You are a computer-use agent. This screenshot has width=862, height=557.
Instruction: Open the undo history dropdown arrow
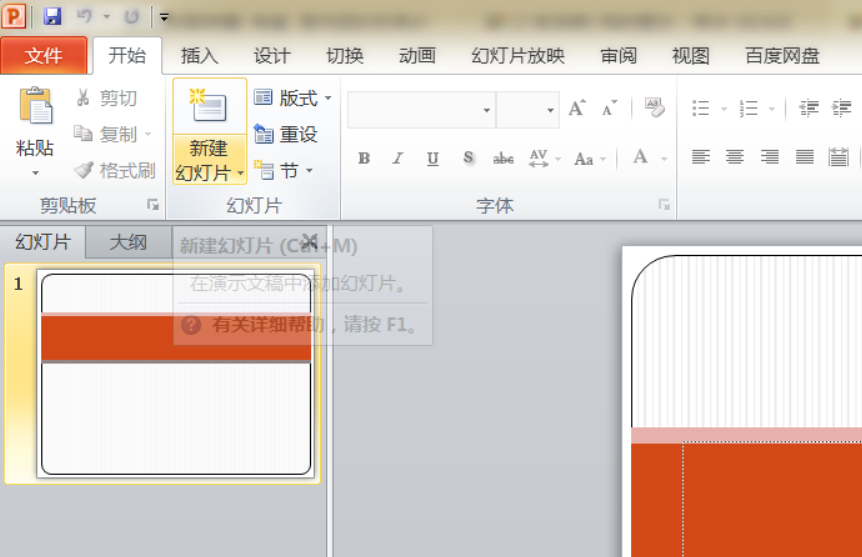(x=107, y=17)
